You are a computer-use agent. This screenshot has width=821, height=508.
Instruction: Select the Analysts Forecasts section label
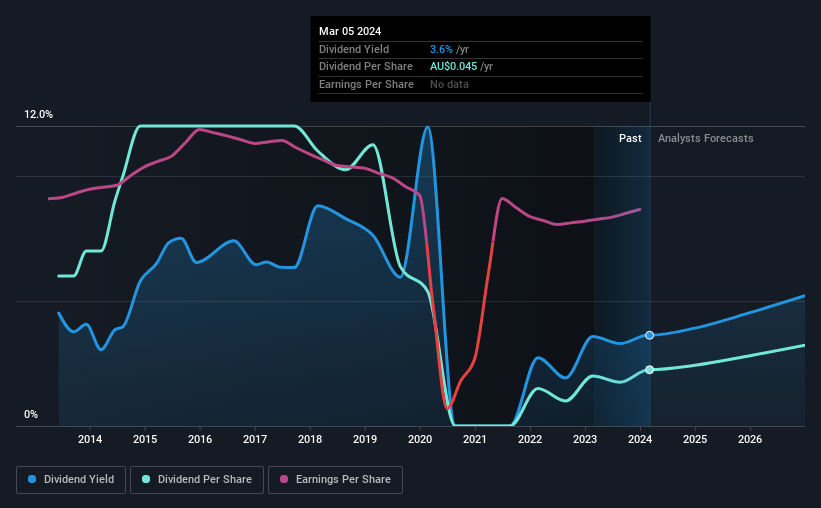(705, 138)
